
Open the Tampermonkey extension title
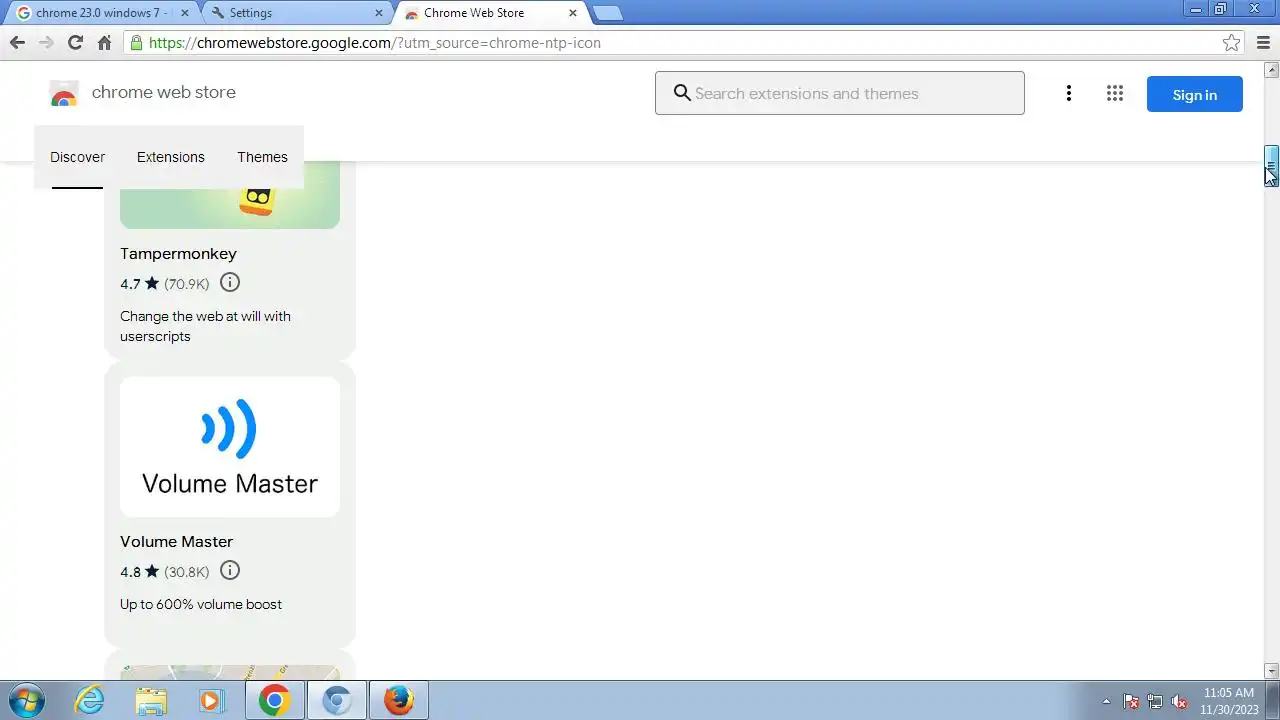click(178, 254)
